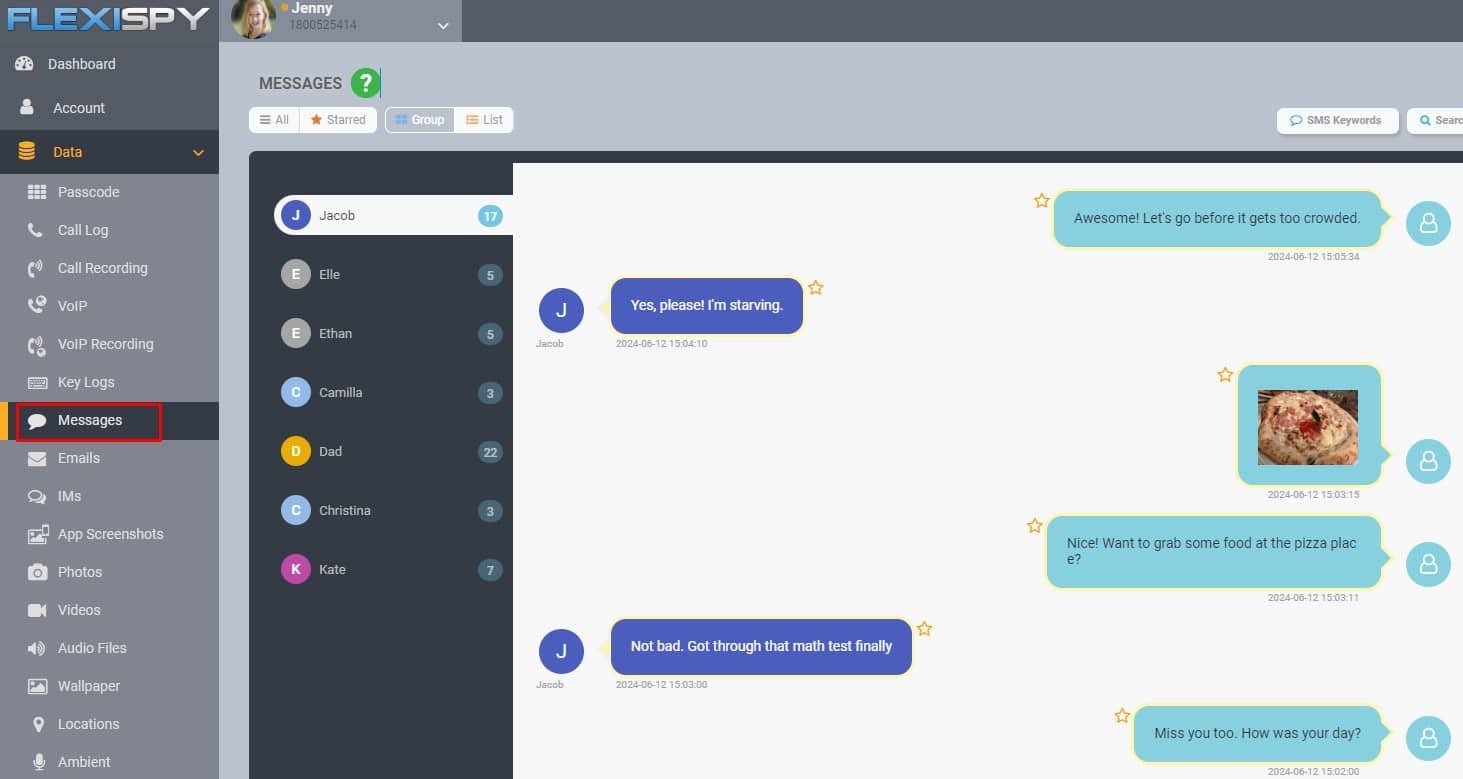Open the pizza photo thumbnail
Screen dimensions: 1463x779
pos(1307,427)
